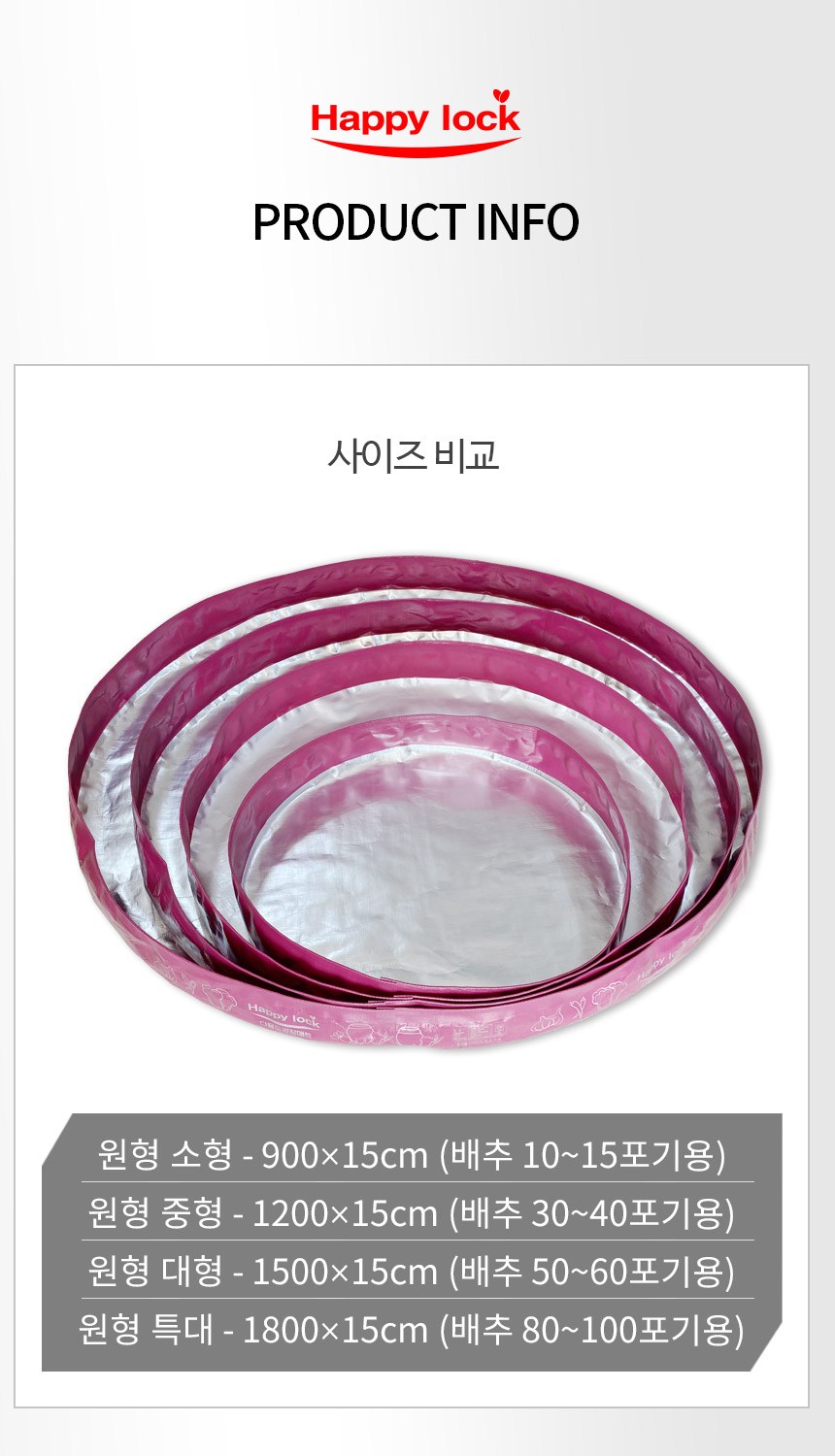Click the 900×15cm dimension text
This screenshot has width=835, height=1456.
click(345, 1155)
